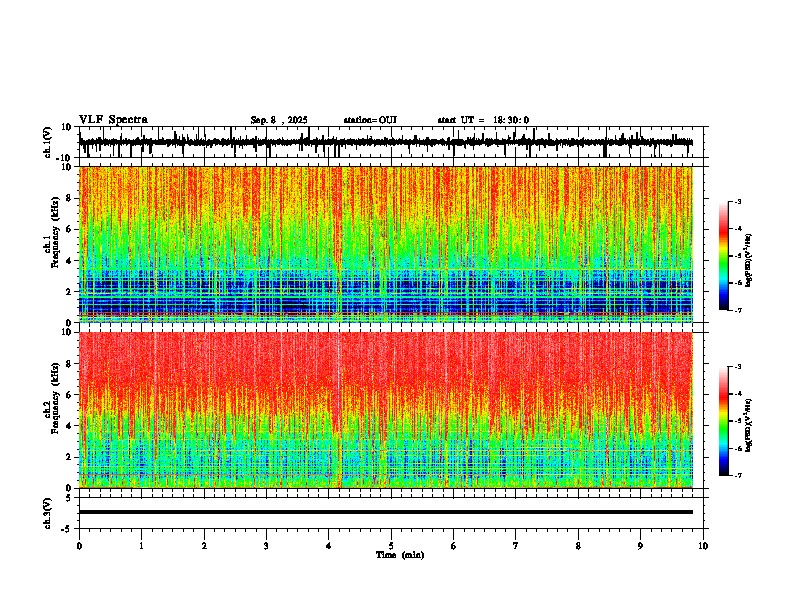Click the ch.2 spectrogram color scale bar
The width and height of the screenshot is (792, 612).
[x=724, y=421]
